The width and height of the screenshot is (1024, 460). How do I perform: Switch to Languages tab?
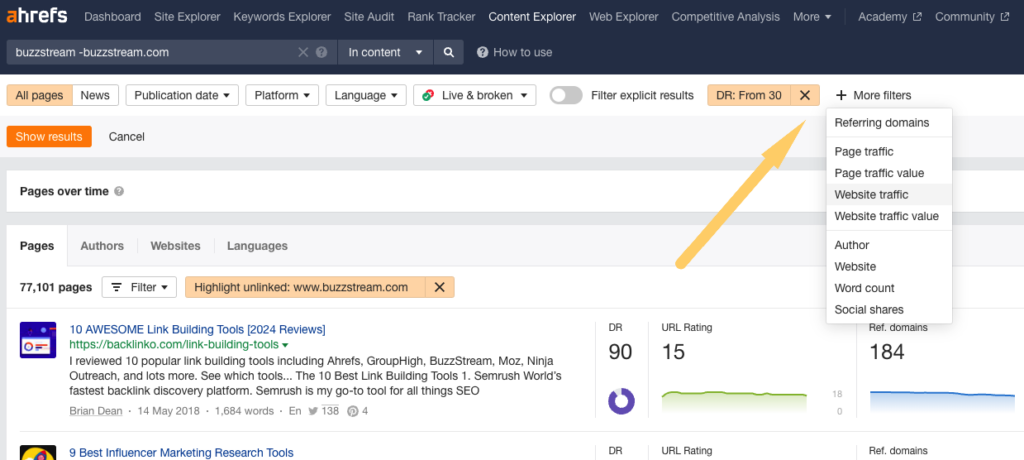point(257,246)
